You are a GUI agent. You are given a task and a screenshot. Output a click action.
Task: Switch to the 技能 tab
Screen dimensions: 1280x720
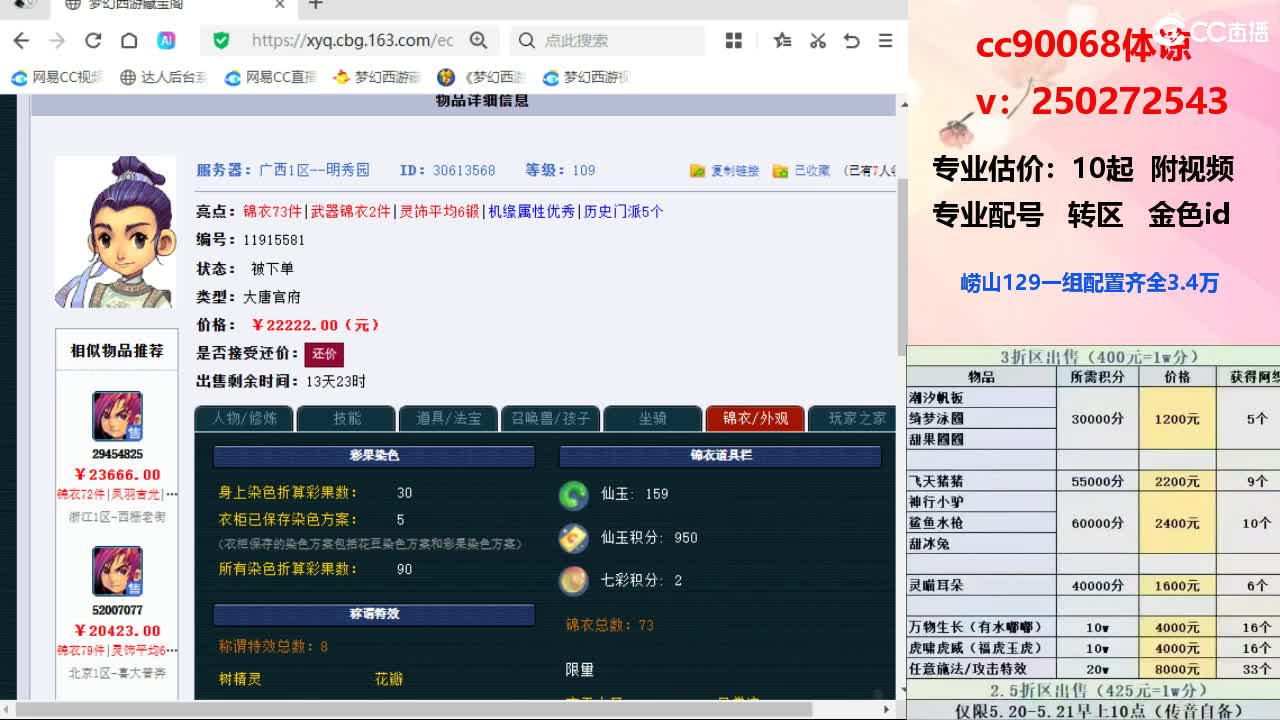click(x=346, y=418)
